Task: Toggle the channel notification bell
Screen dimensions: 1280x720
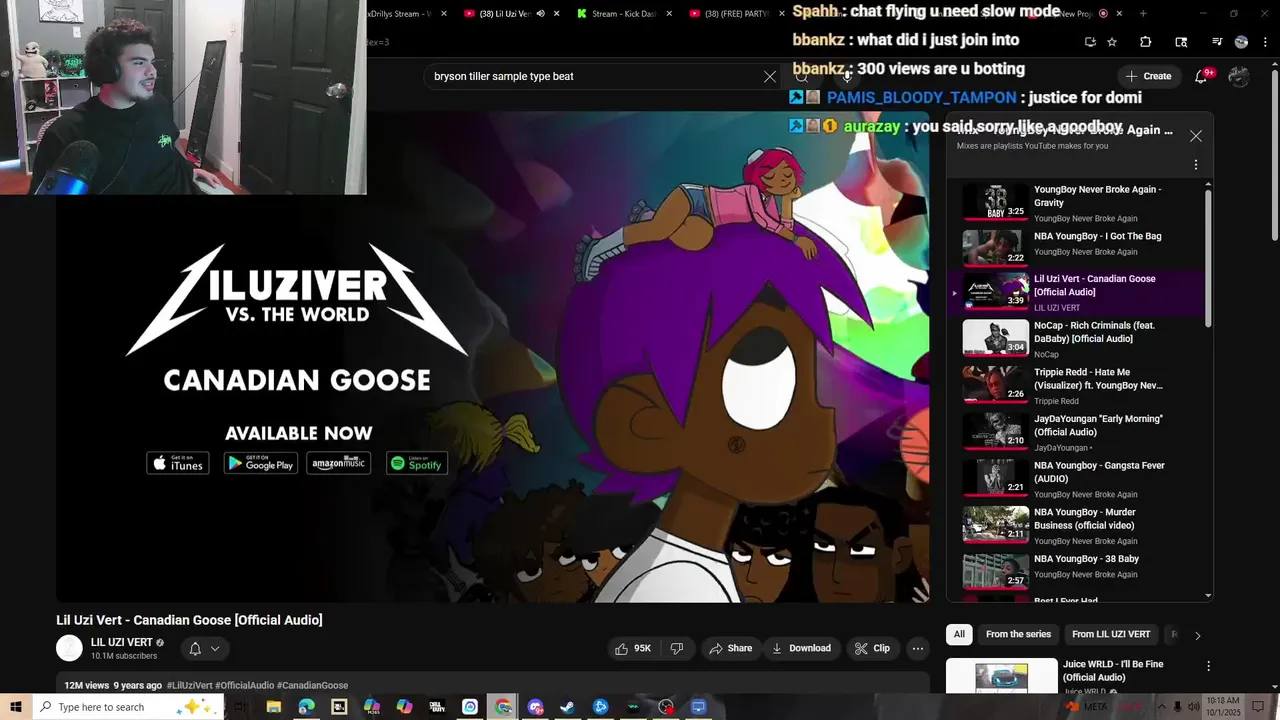Action: click(195, 649)
